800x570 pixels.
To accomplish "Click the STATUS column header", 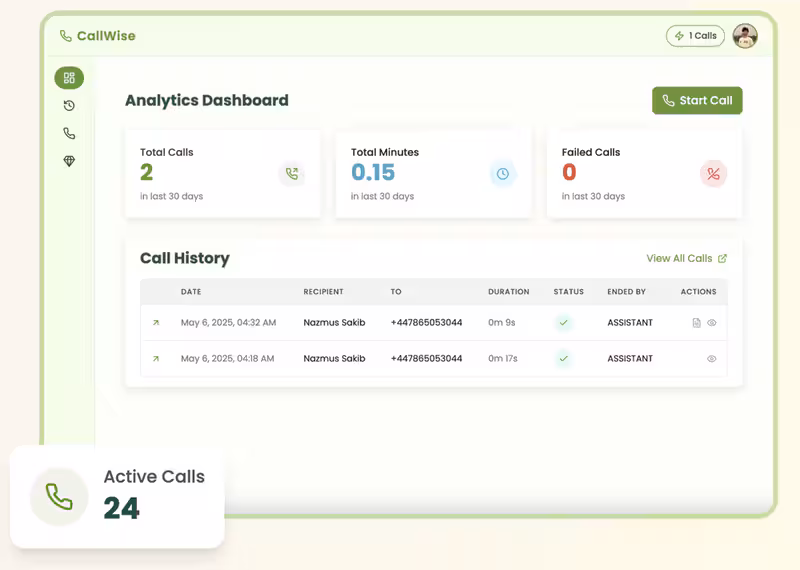I will coord(568,292).
